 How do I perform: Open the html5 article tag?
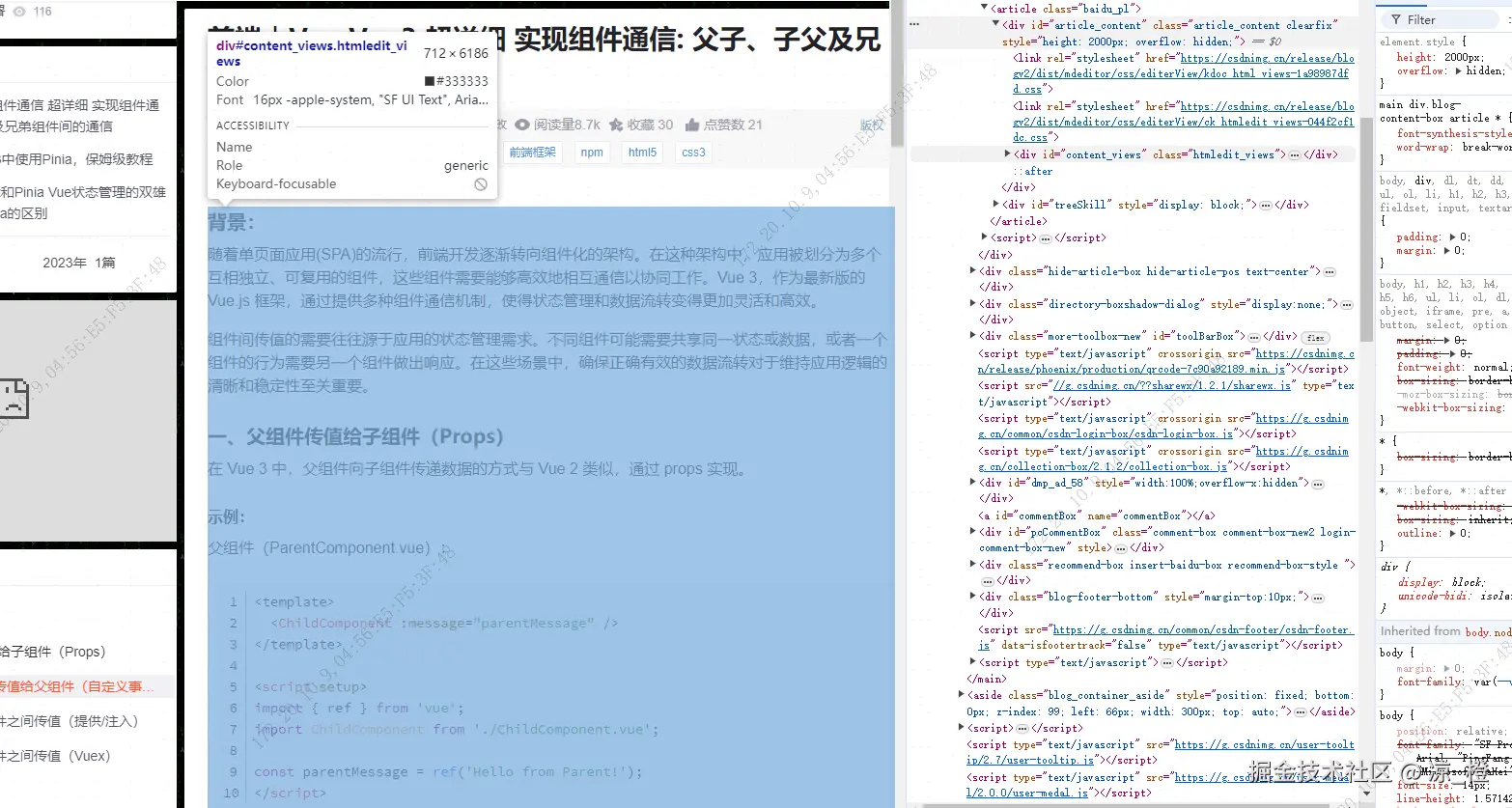(642, 153)
